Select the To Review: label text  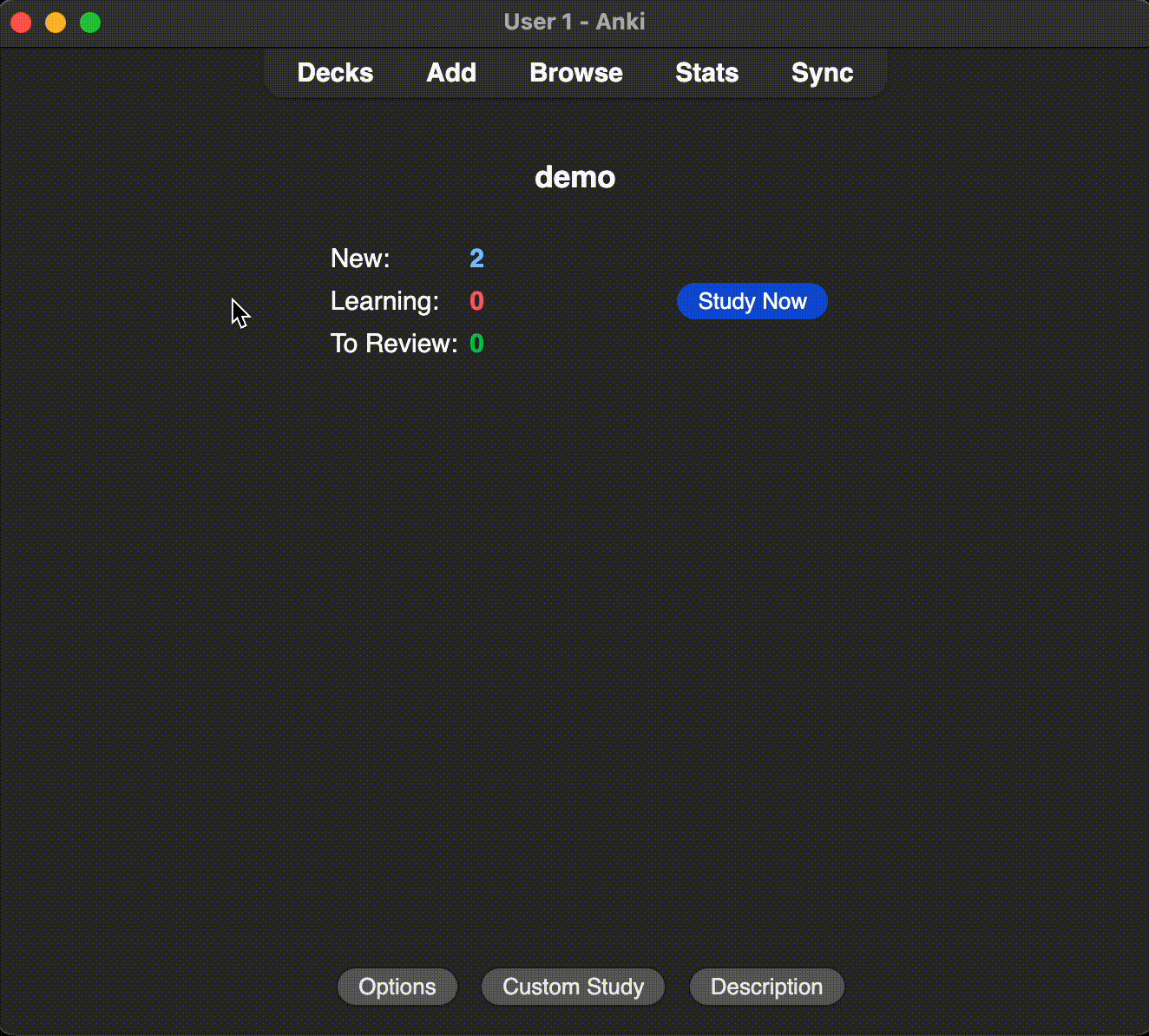[394, 344]
